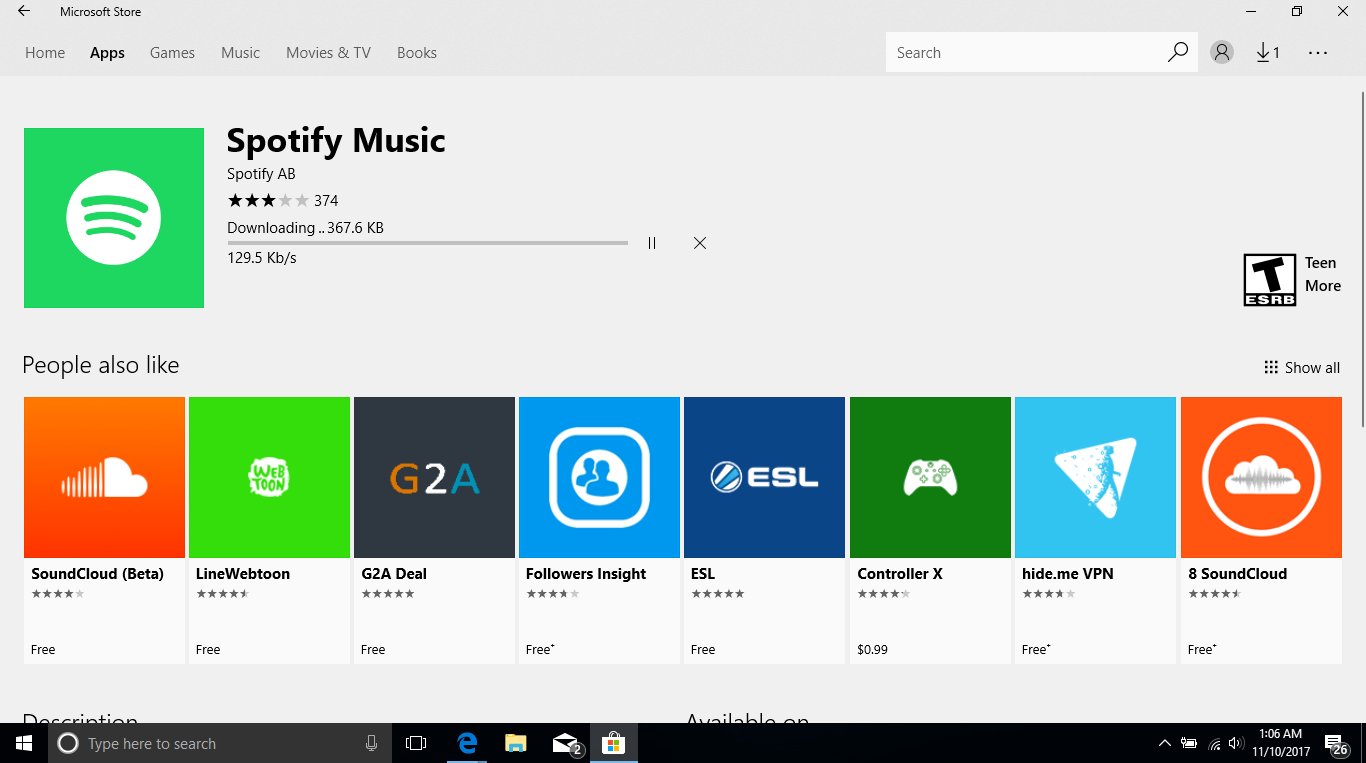This screenshot has width=1366, height=763.
Task: Click the Cortana search box
Action: (220, 743)
